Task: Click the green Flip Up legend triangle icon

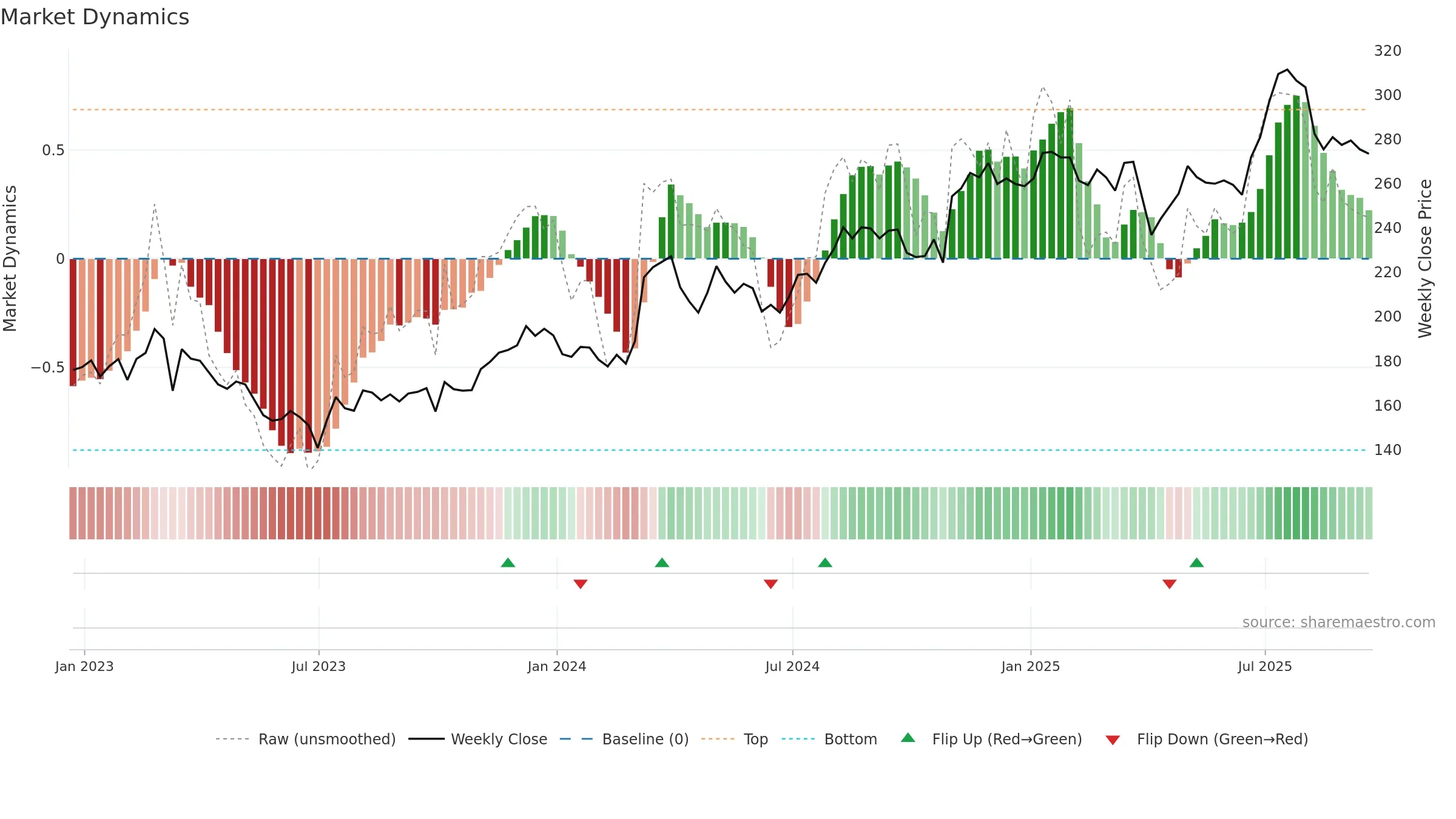Action: pyautogui.click(x=908, y=738)
